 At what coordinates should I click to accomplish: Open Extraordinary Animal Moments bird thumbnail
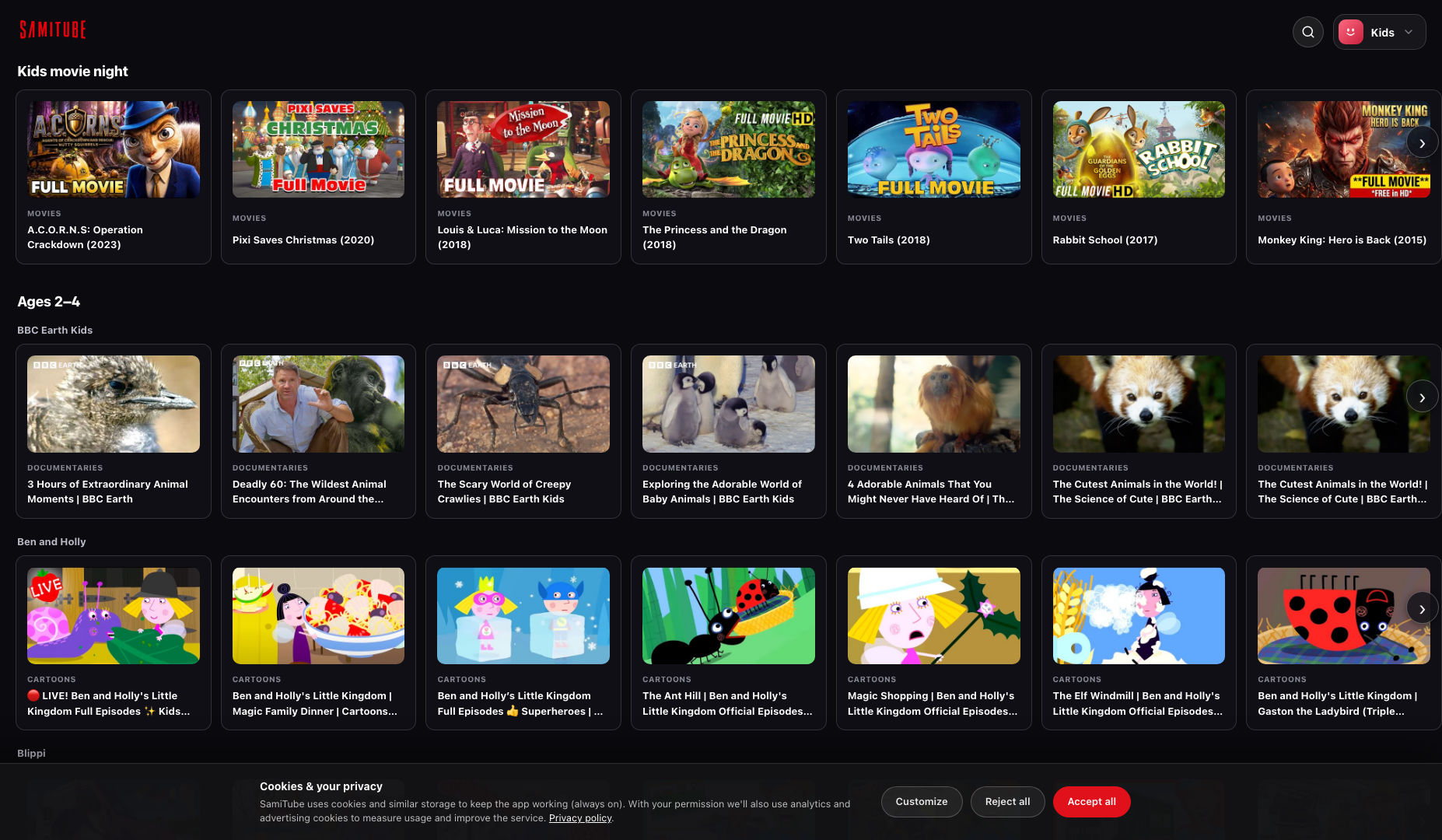(114, 404)
